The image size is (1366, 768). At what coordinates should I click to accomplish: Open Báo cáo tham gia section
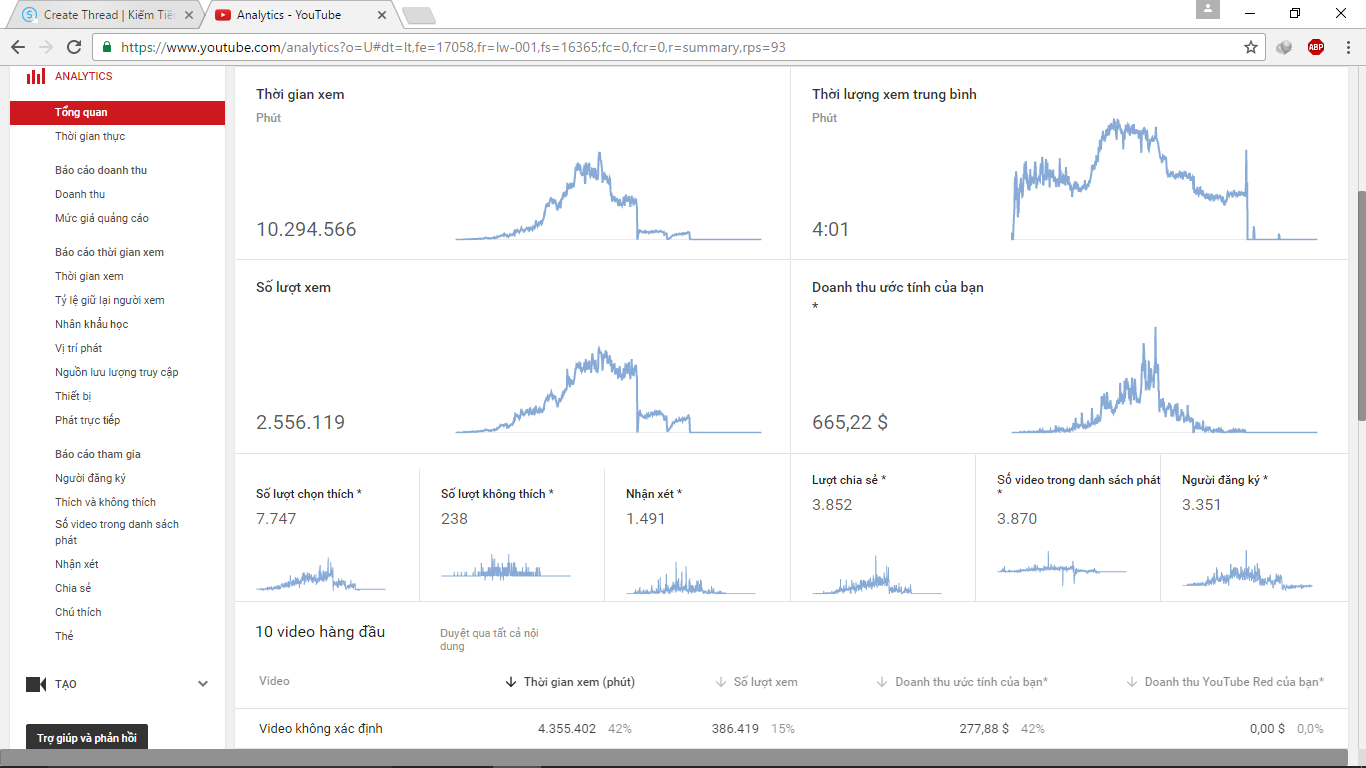click(98, 455)
